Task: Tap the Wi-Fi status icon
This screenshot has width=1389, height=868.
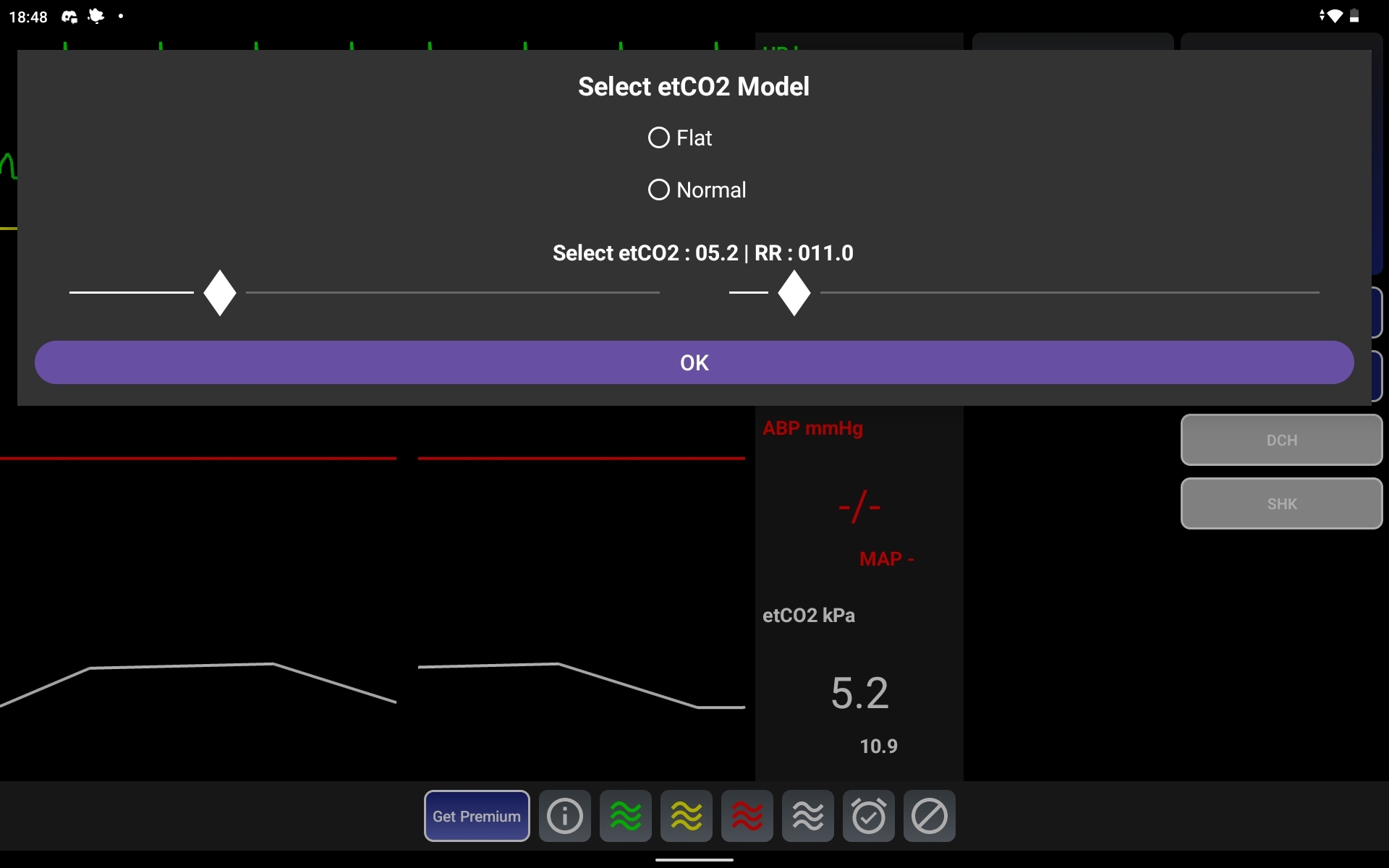Action: coord(1333,16)
